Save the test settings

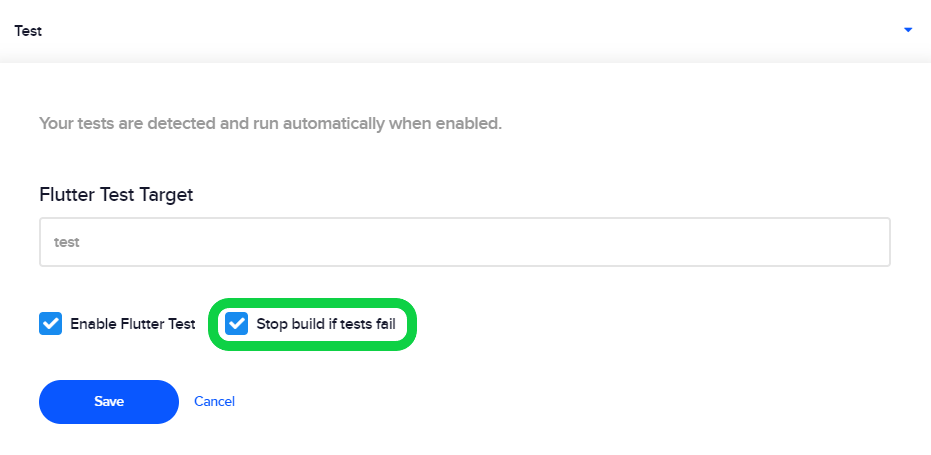tap(109, 402)
